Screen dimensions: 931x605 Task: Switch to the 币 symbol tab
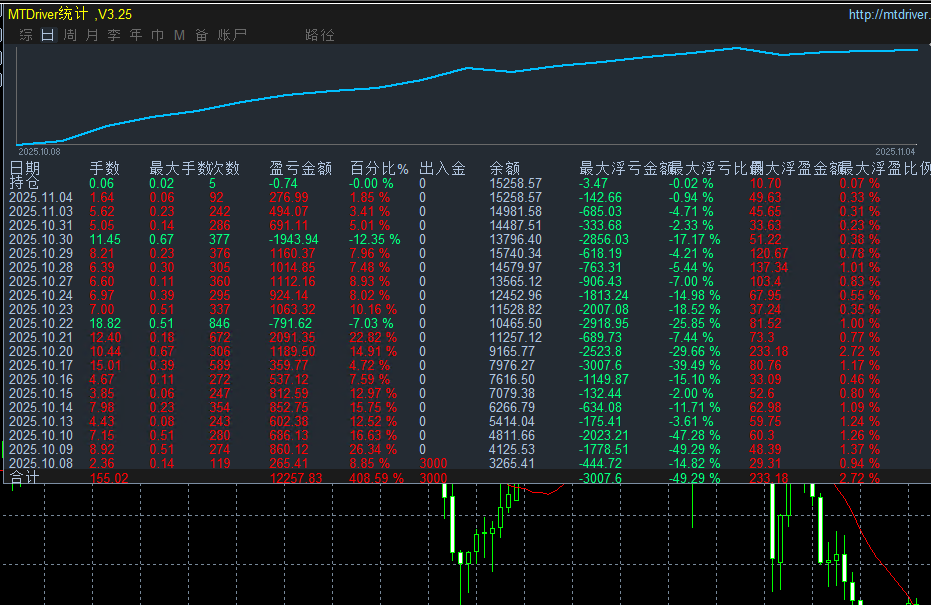[x=158, y=35]
